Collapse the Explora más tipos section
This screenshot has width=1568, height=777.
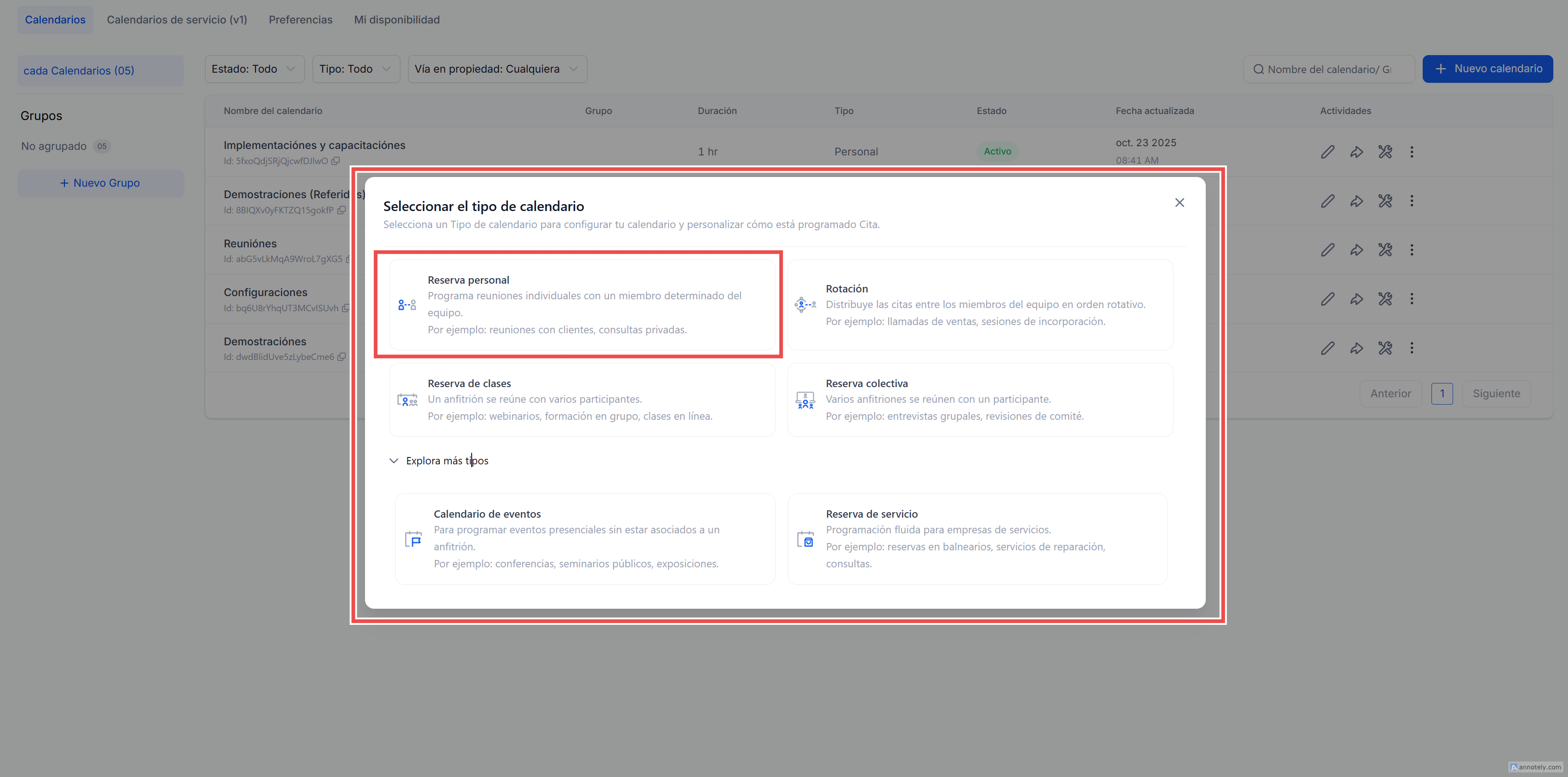(x=394, y=461)
